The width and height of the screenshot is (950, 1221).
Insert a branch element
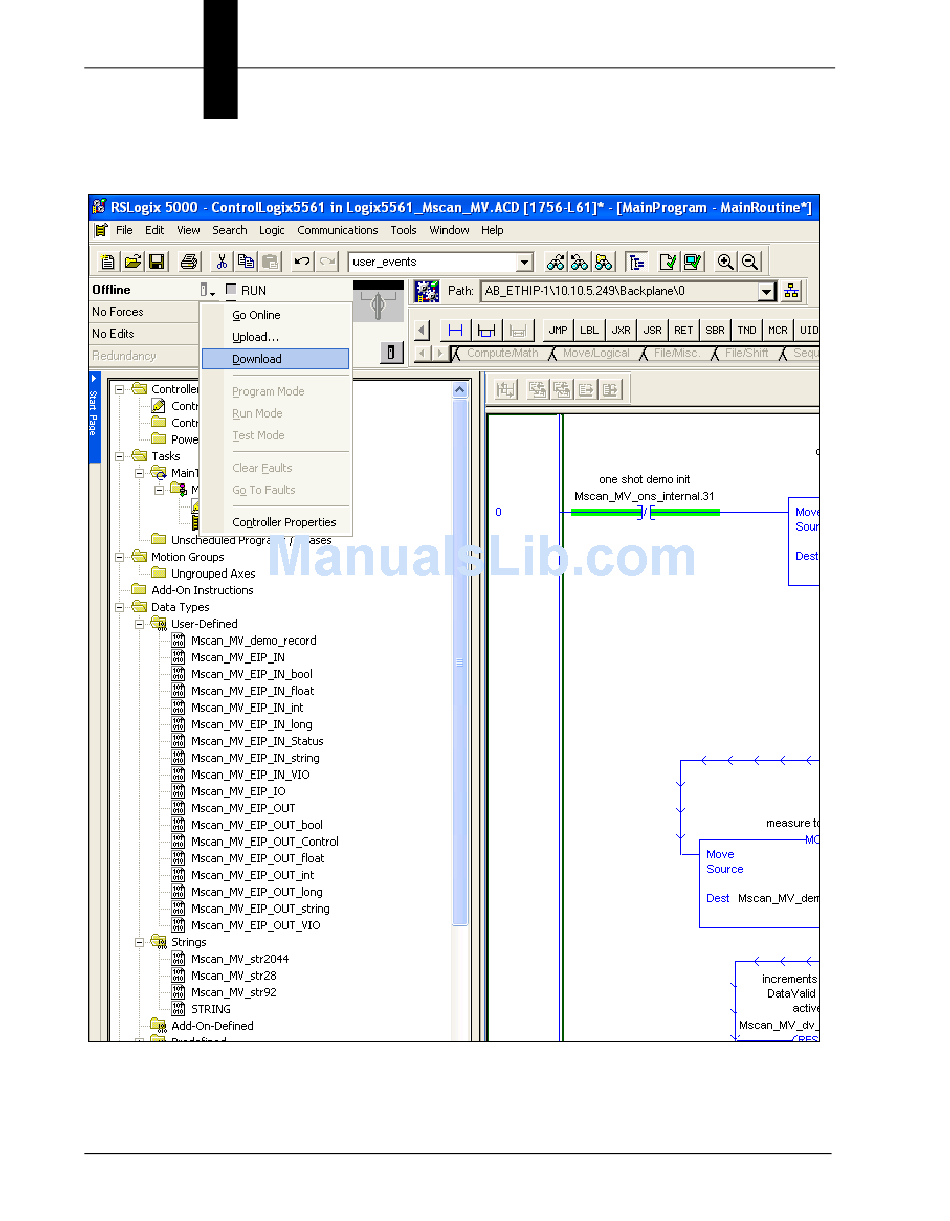click(487, 330)
